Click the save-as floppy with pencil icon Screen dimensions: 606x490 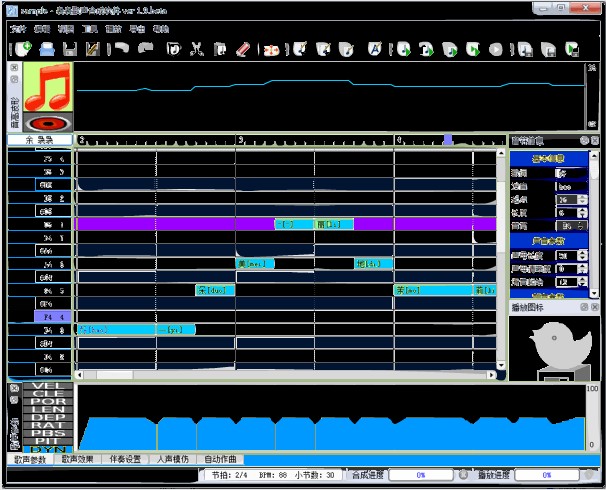93,49
